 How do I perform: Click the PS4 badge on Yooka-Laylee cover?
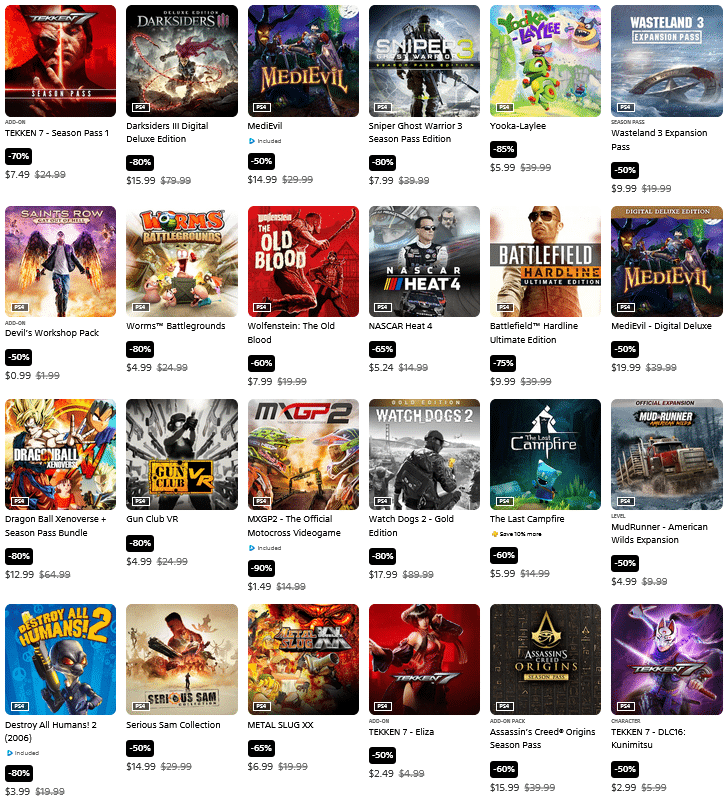[504, 107]
